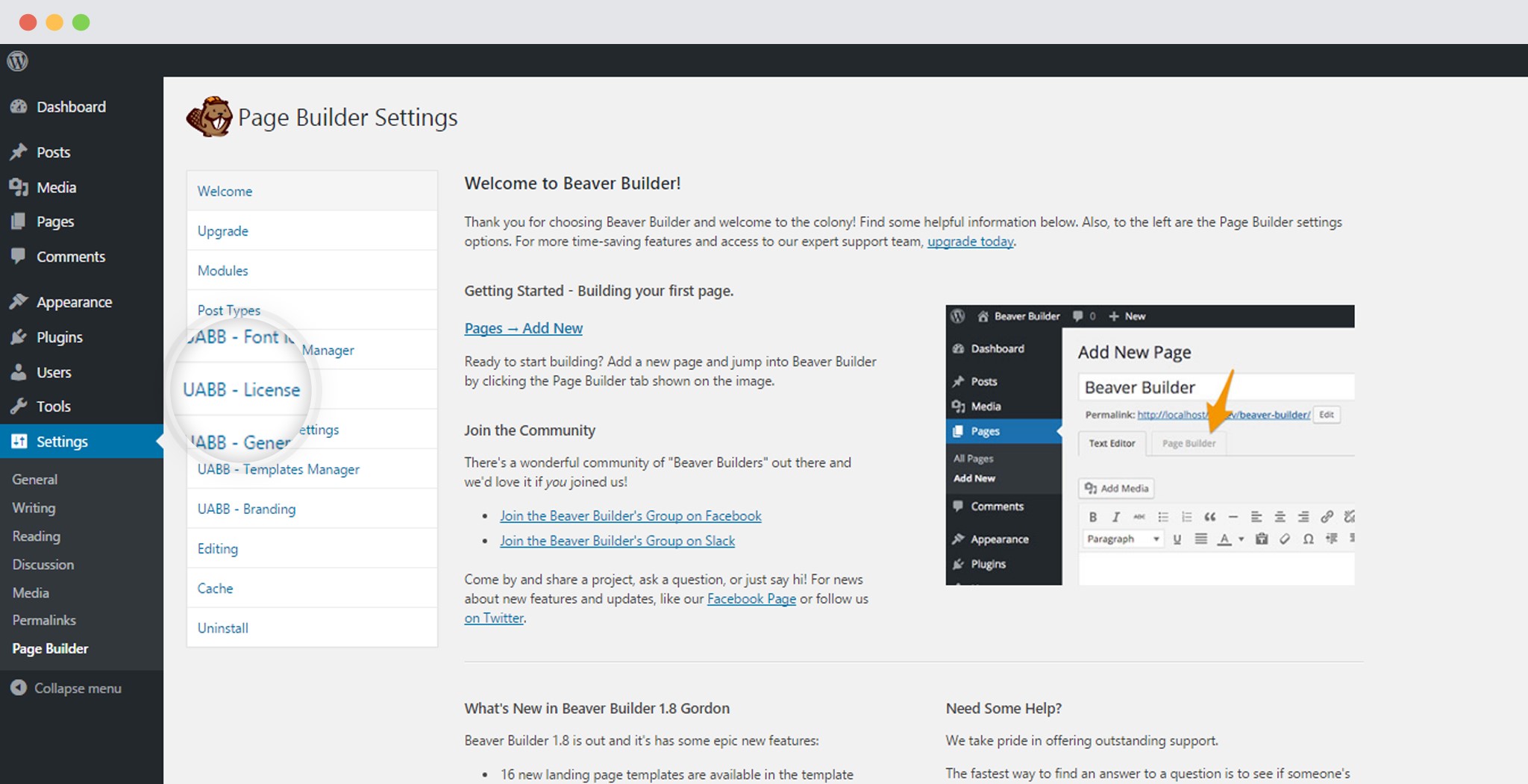Open UABB - Branding tab
The image size is (1528, 784).
tap(312, 508)
